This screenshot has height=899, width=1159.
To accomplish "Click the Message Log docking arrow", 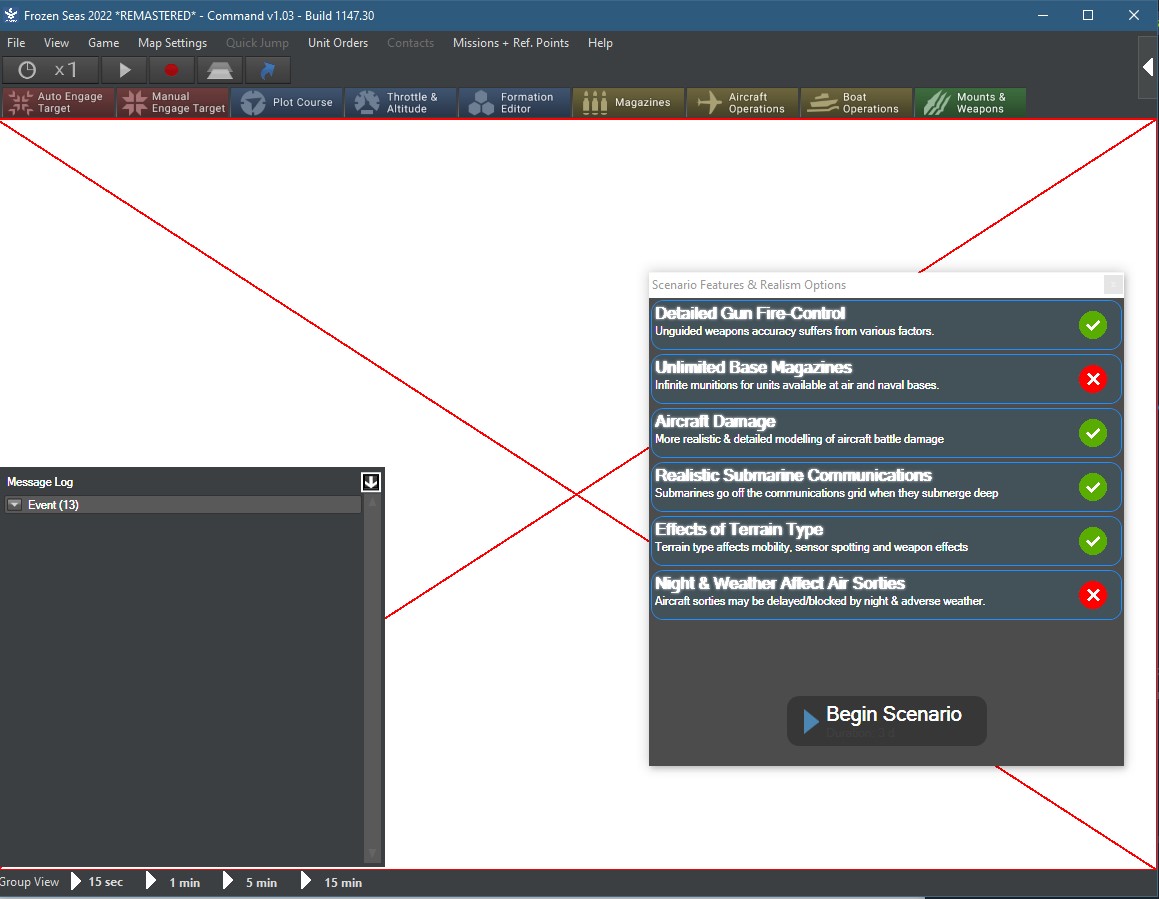I will point(371,481).
